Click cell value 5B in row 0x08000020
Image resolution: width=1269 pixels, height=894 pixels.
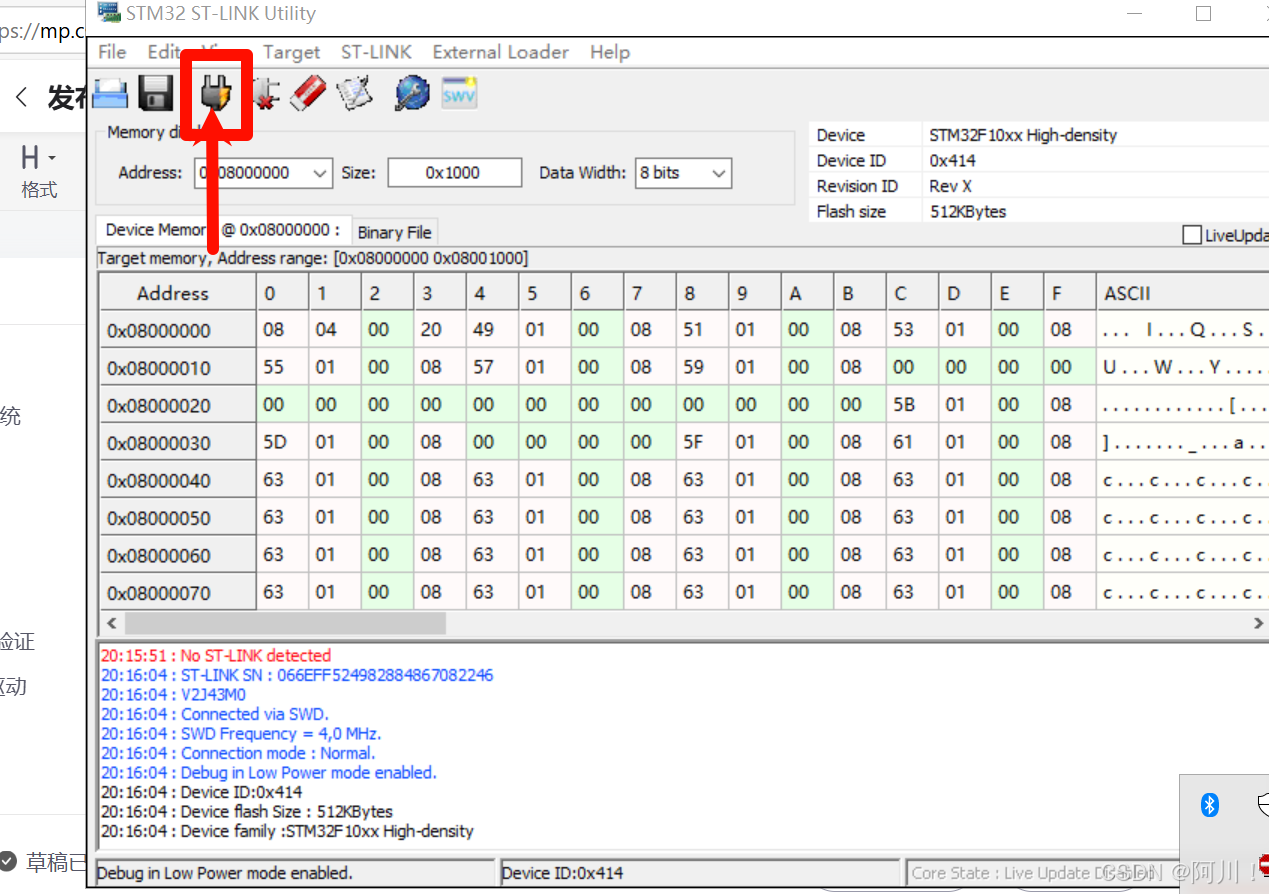pos(912,405)
